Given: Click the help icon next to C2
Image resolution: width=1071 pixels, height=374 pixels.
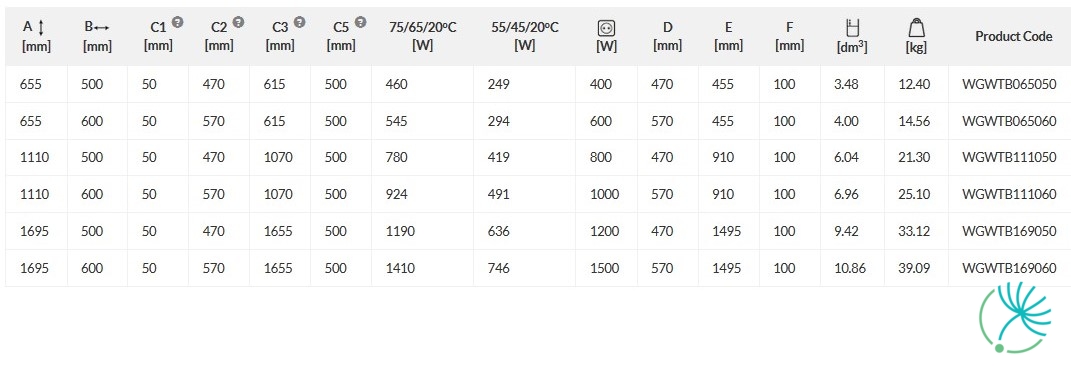Looking at the screenshot, I should (x=238, y=22).
